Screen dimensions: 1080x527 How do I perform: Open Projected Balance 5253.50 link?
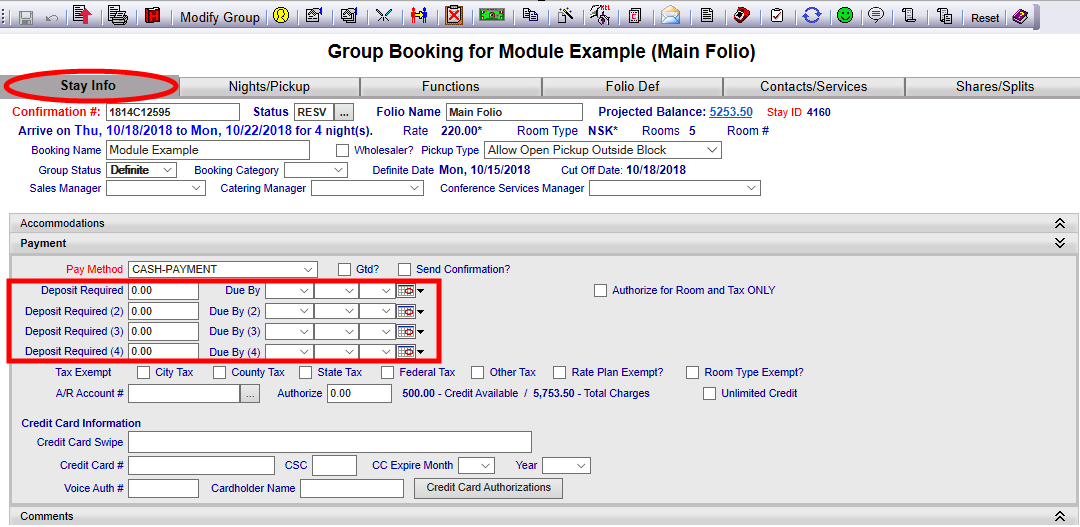tap(731, 112)
